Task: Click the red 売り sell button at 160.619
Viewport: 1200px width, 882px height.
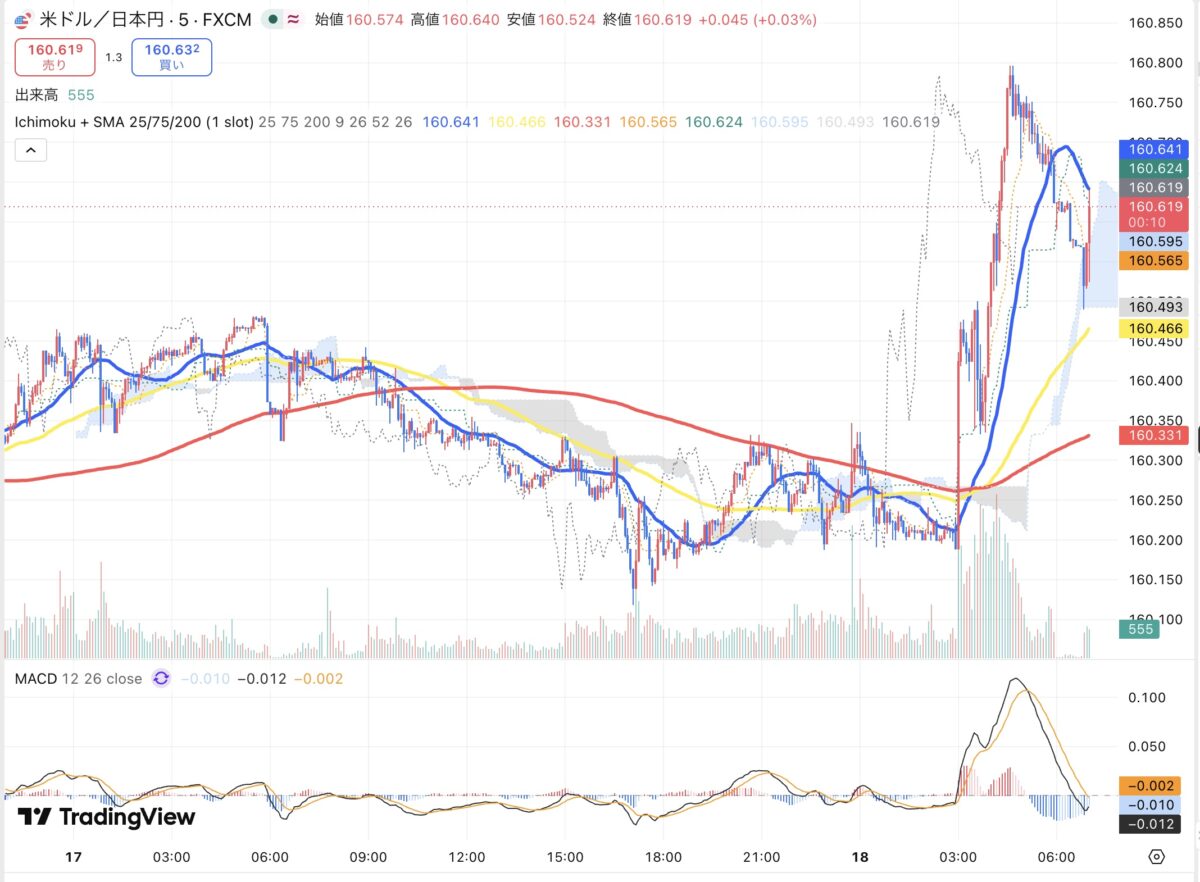Action: click(55, 56)
